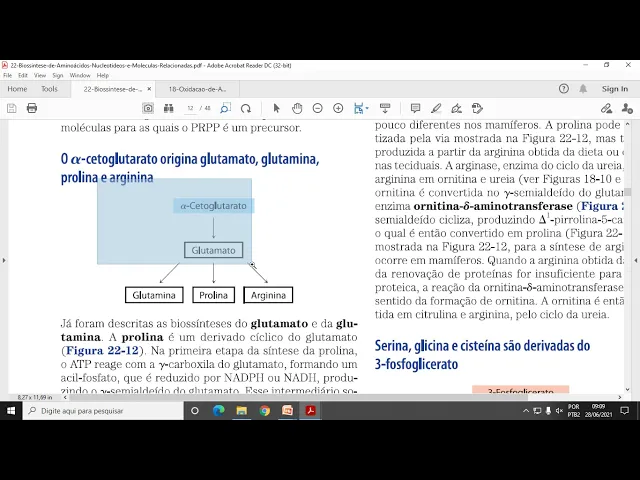
Task: Activate the Marquee Zoom tool
Action: click(225, 108)
